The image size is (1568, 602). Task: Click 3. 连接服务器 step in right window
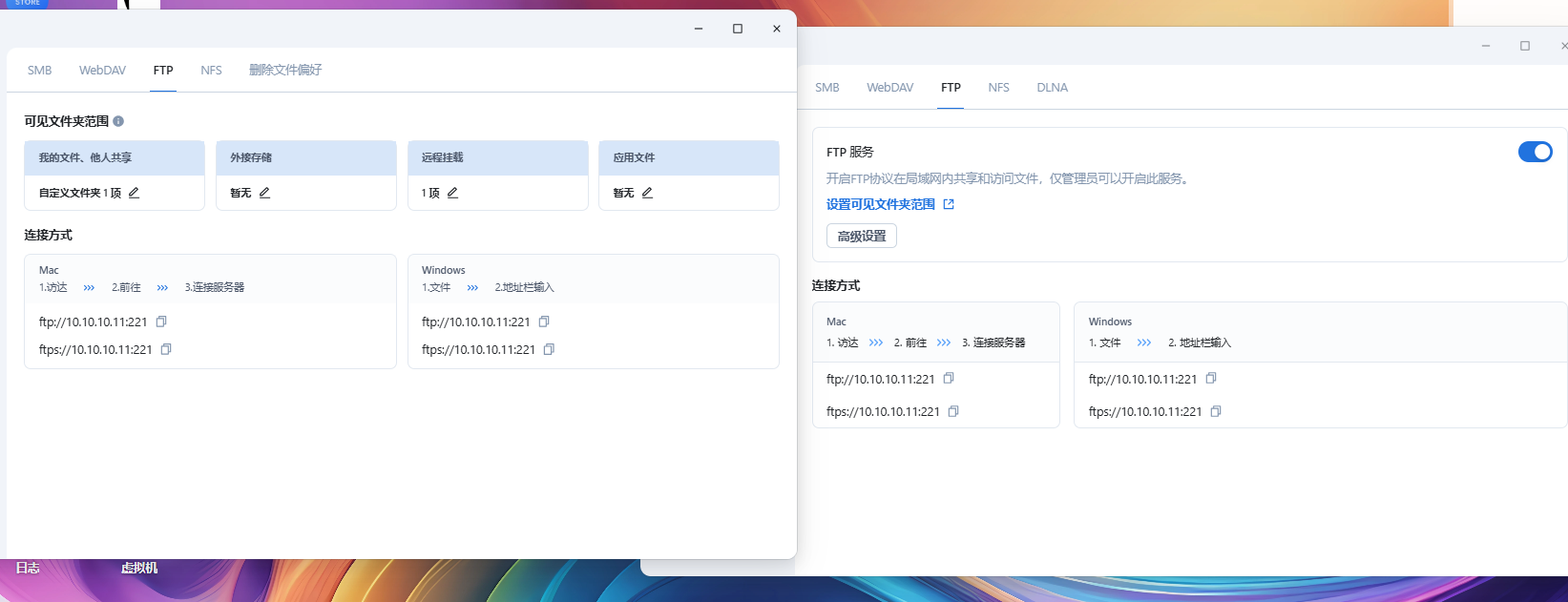coord(993,343)
